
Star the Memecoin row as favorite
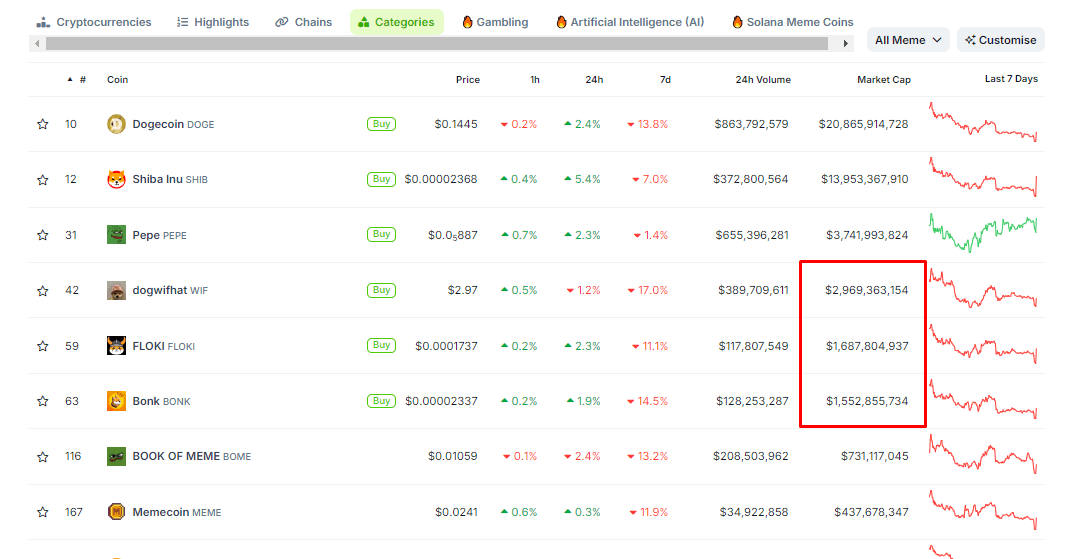pos(42,512)
